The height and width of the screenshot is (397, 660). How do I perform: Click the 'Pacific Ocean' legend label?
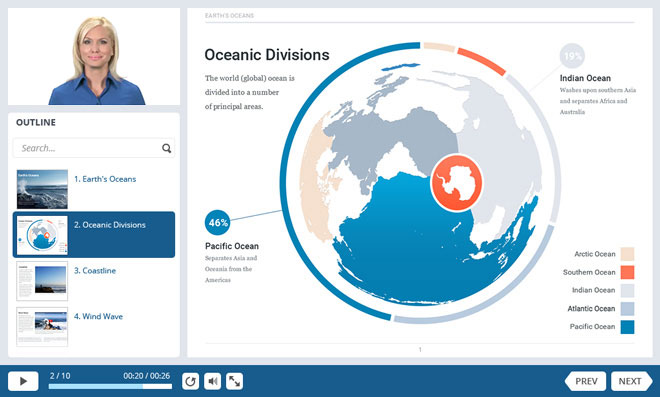(x=592, y=327)
